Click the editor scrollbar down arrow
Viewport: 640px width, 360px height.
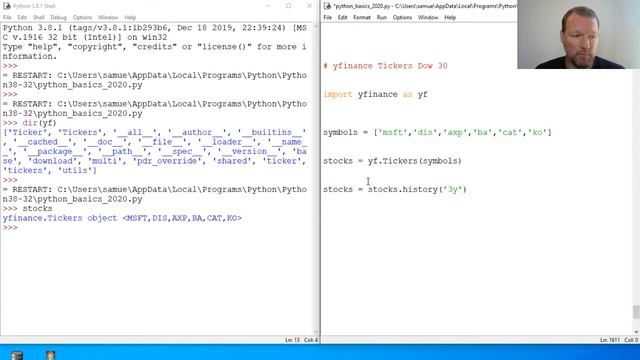tap(636, 332)
